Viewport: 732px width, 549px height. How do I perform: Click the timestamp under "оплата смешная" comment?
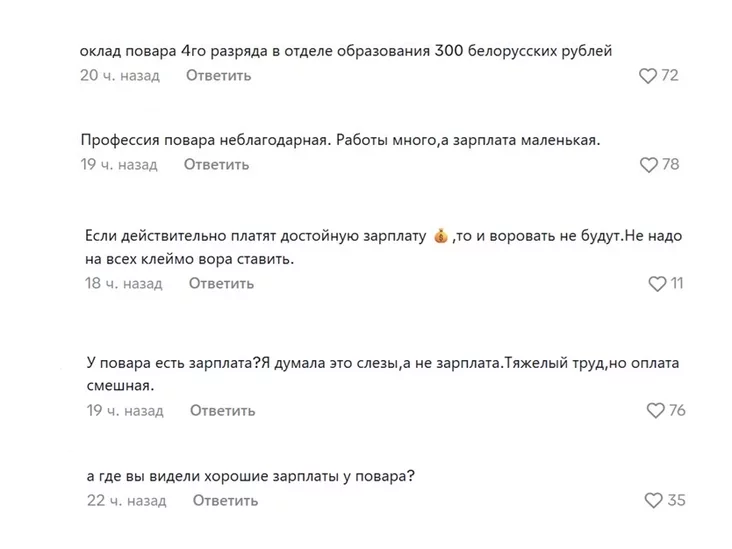pyautogui.click(x=125, y=410)
